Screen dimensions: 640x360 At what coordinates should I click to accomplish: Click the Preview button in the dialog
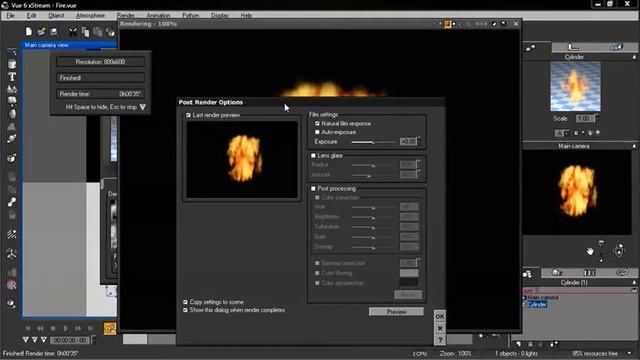pyautogui.click(x=396, y=312)
